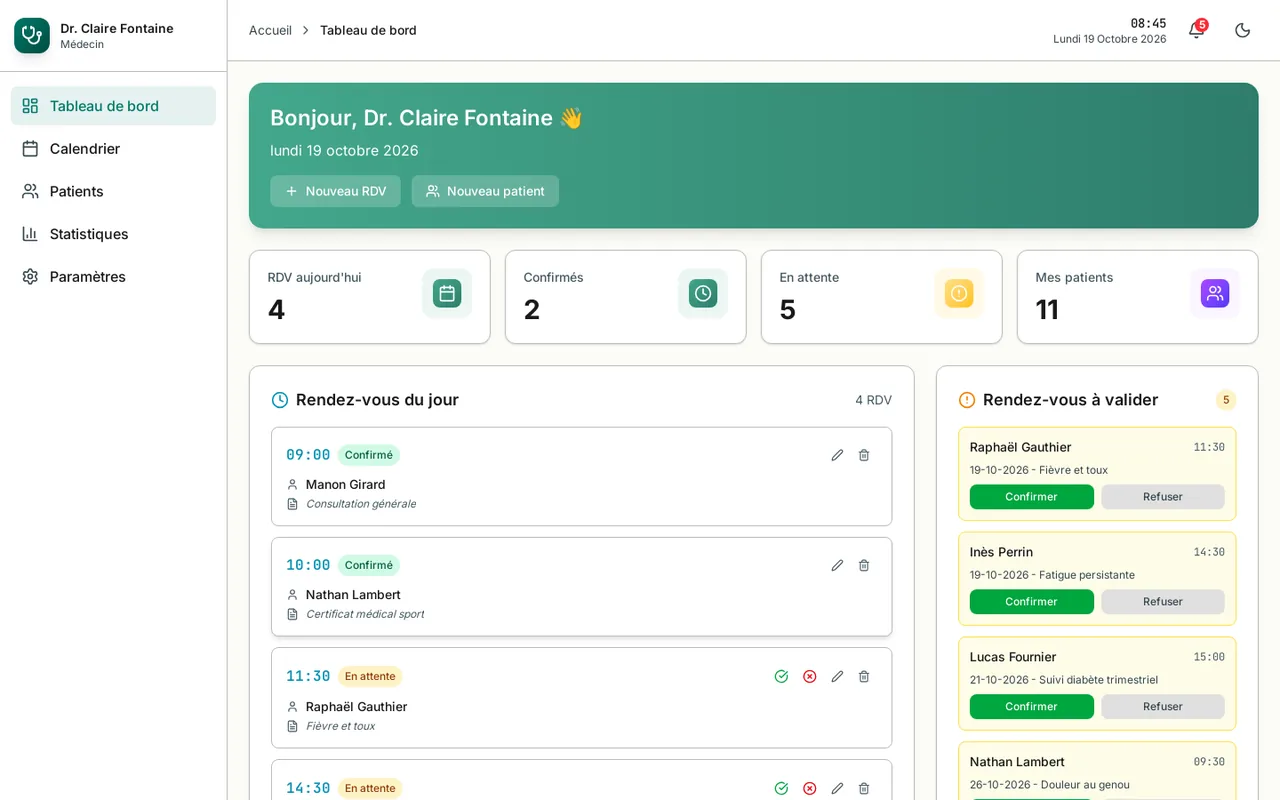Approve the 14:30 appointment with the check icon
The height and width of the screenshot is (800, 1280).
pos(781,788)
